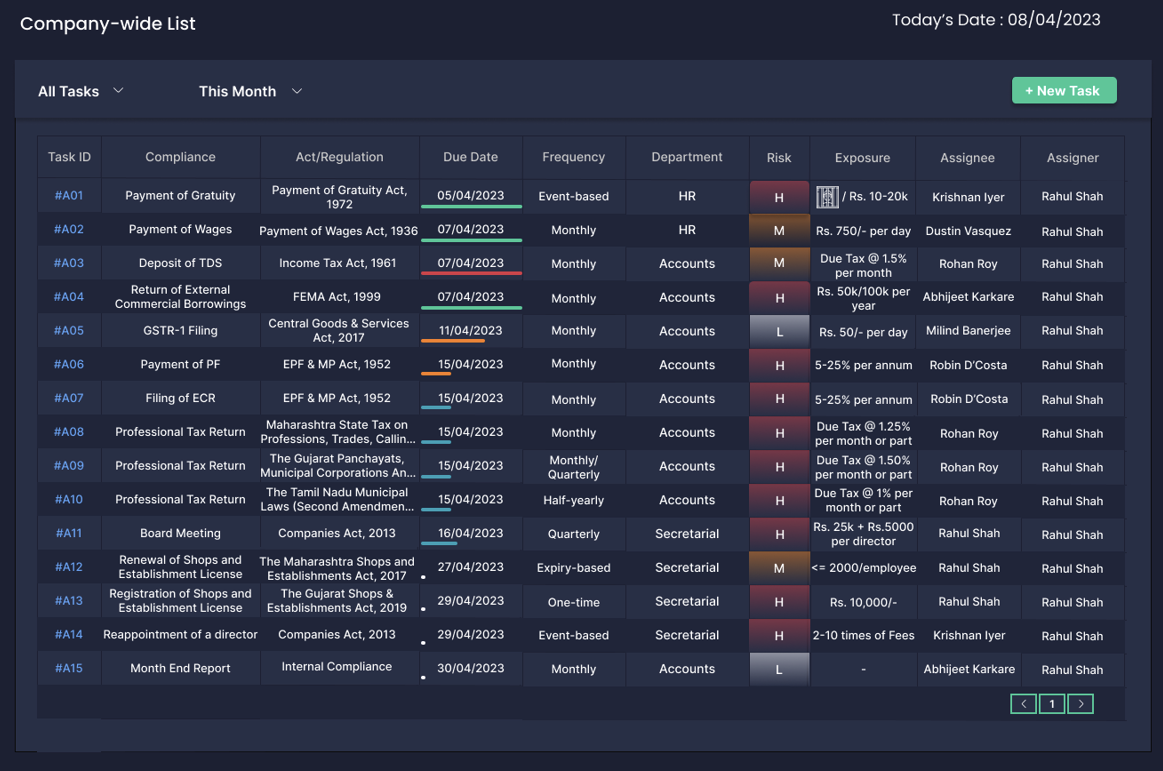Open task link #A05
Viewport: 1163px width, 771px height.
click(x=69, y=331)
